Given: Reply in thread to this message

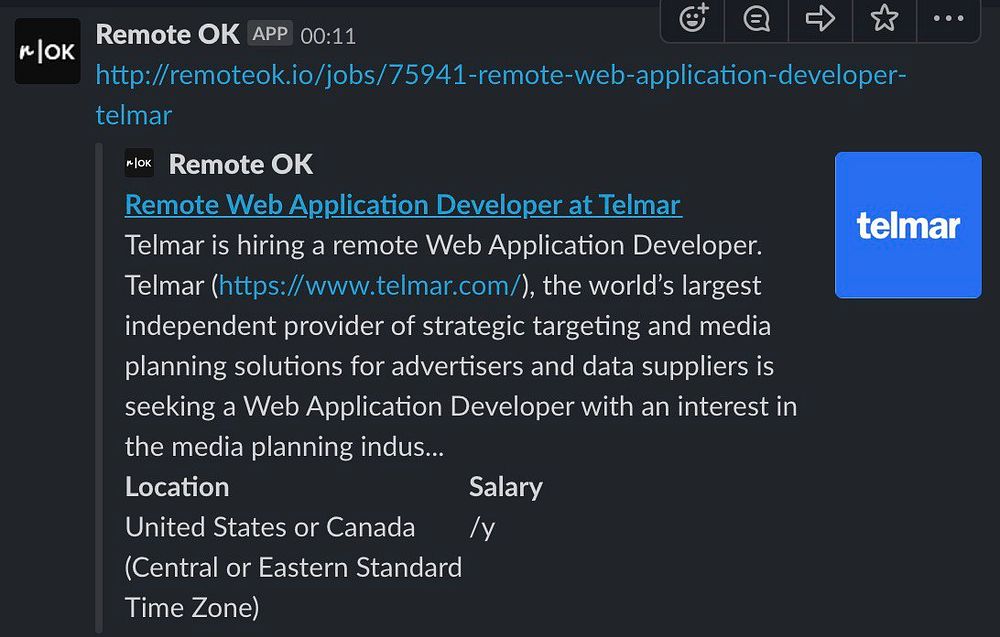Looking at the screenshot, I should 757,18.
